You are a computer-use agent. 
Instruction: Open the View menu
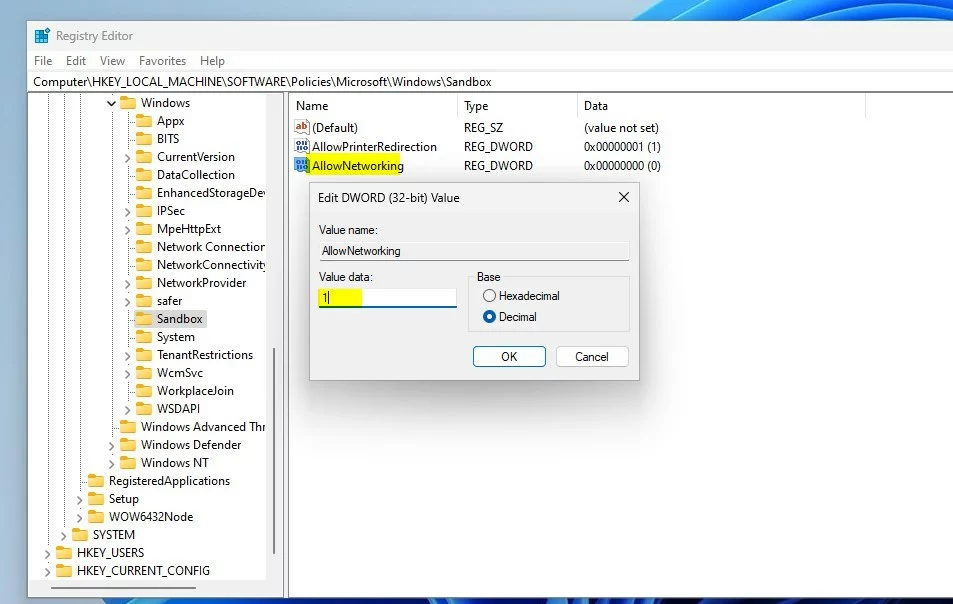[x=112, y=61]
